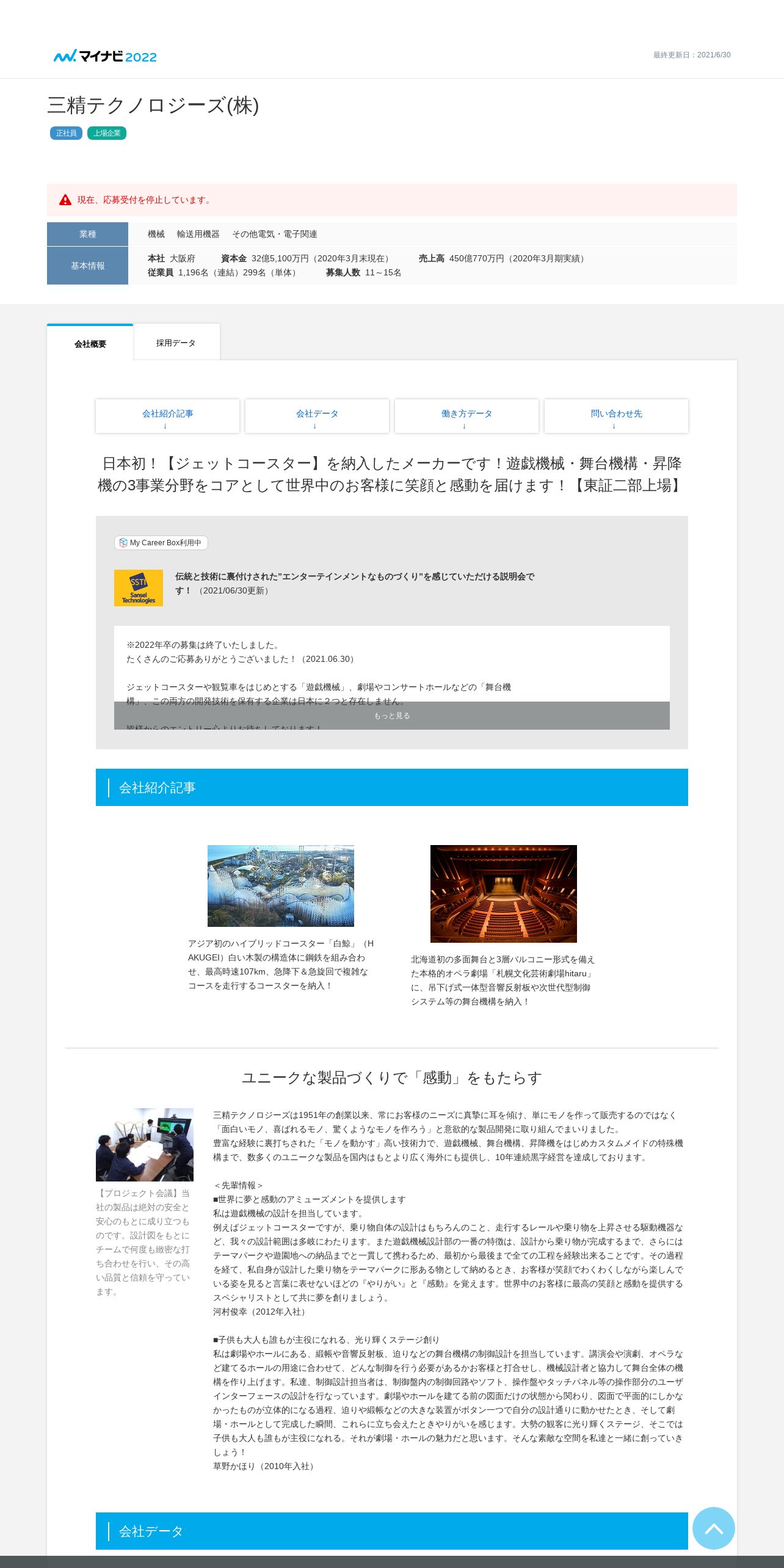Click the 河村俊幸（2012年入社） text
The width and height of the screenshot is (784, 1568).
(261, 1312)
